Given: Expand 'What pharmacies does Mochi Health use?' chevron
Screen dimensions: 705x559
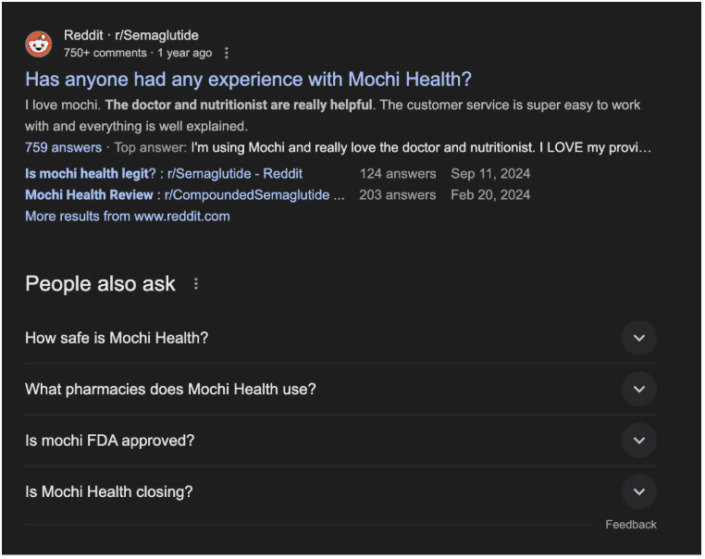Looking at the screenshot, I should point(639,389).
